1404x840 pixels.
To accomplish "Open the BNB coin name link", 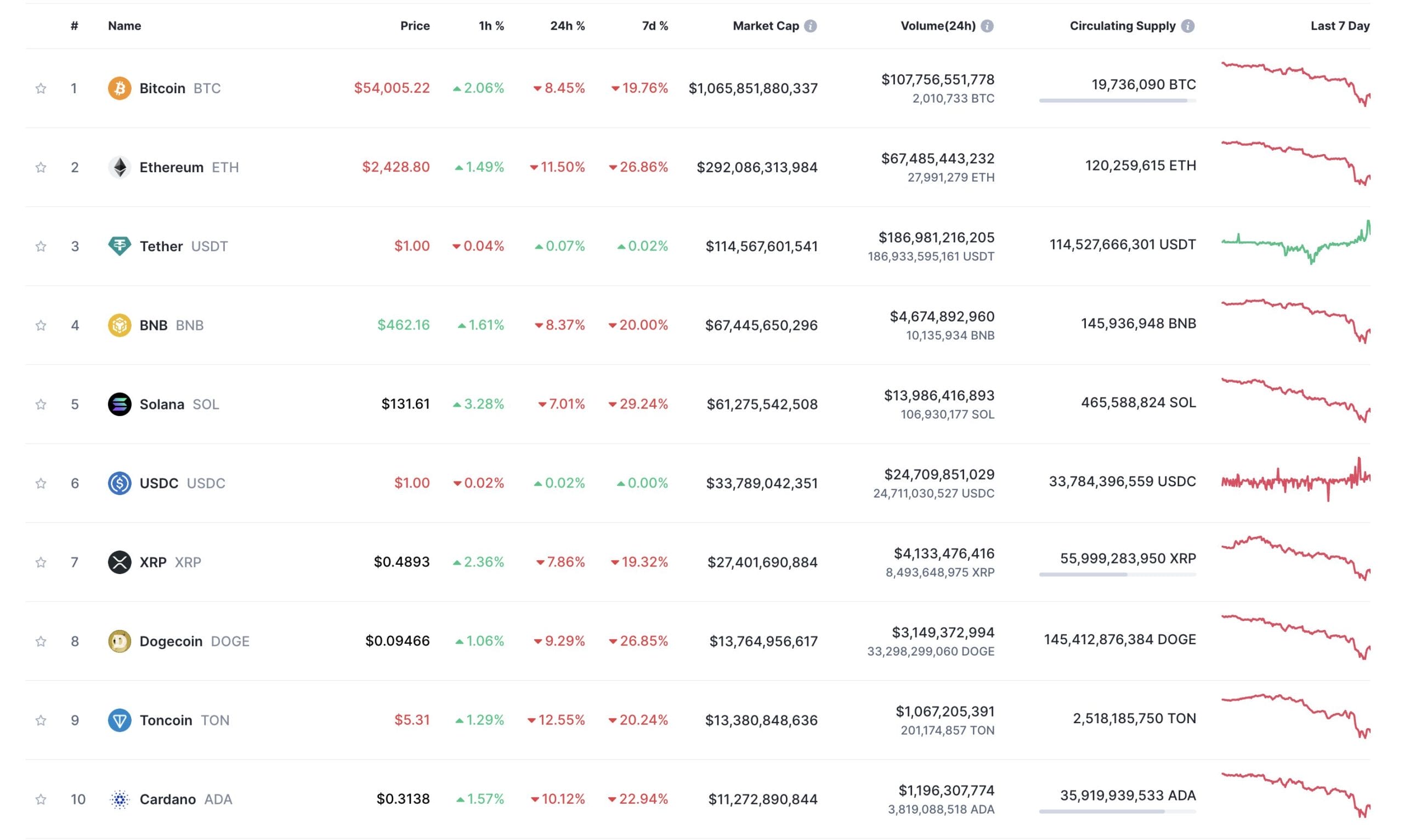I will point(154,325).
